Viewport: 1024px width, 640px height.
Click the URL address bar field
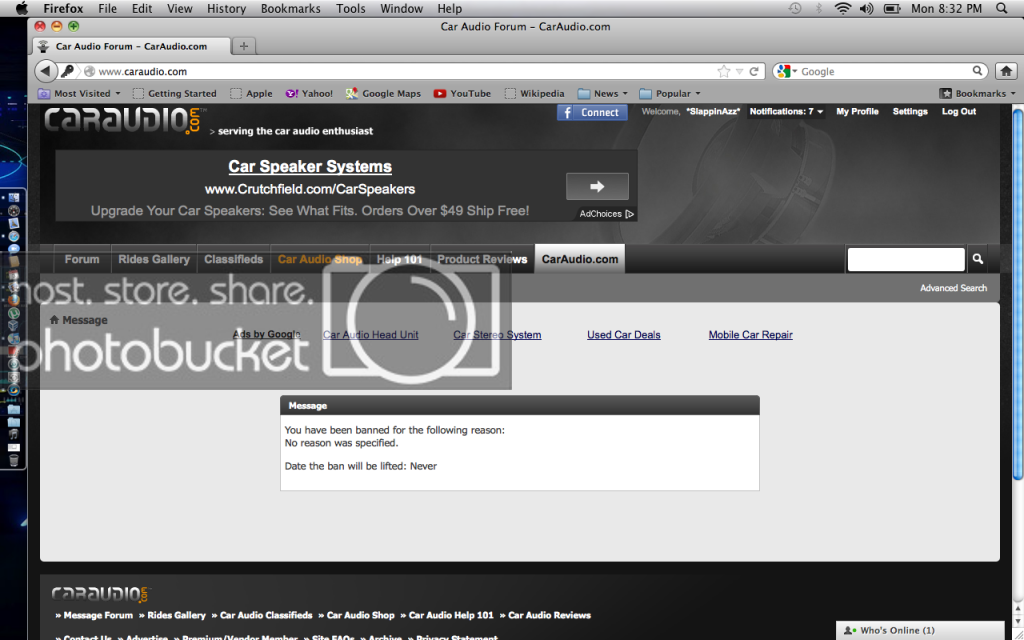tap(405, 71)
